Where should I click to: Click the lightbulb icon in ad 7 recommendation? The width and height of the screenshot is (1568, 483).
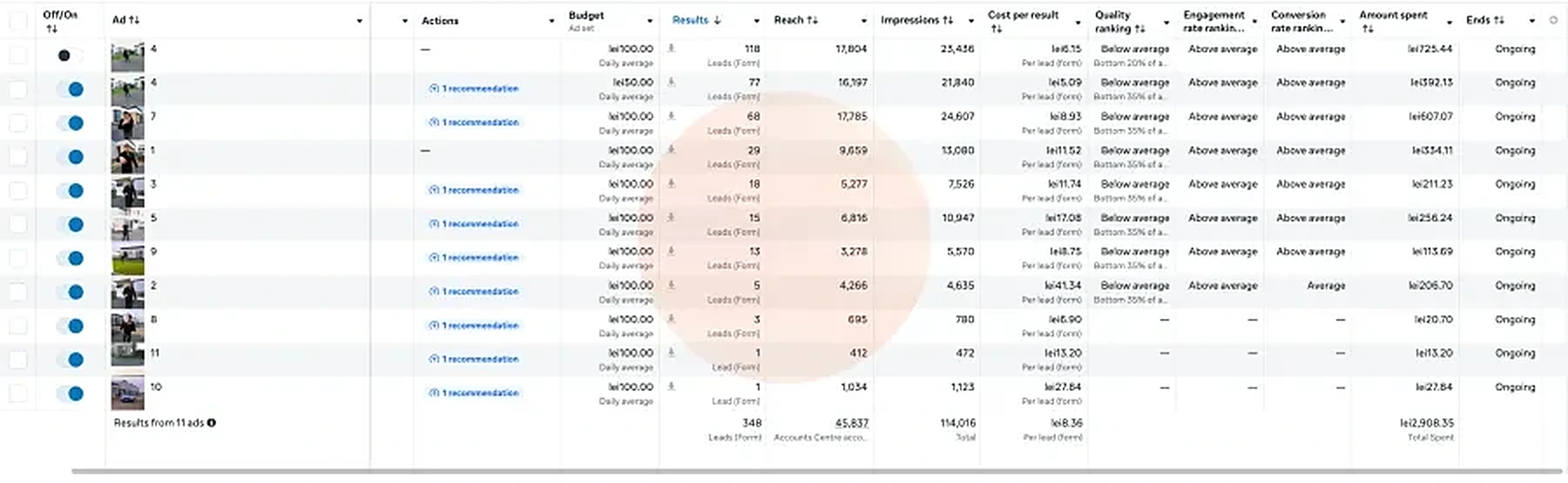point(434,122)
